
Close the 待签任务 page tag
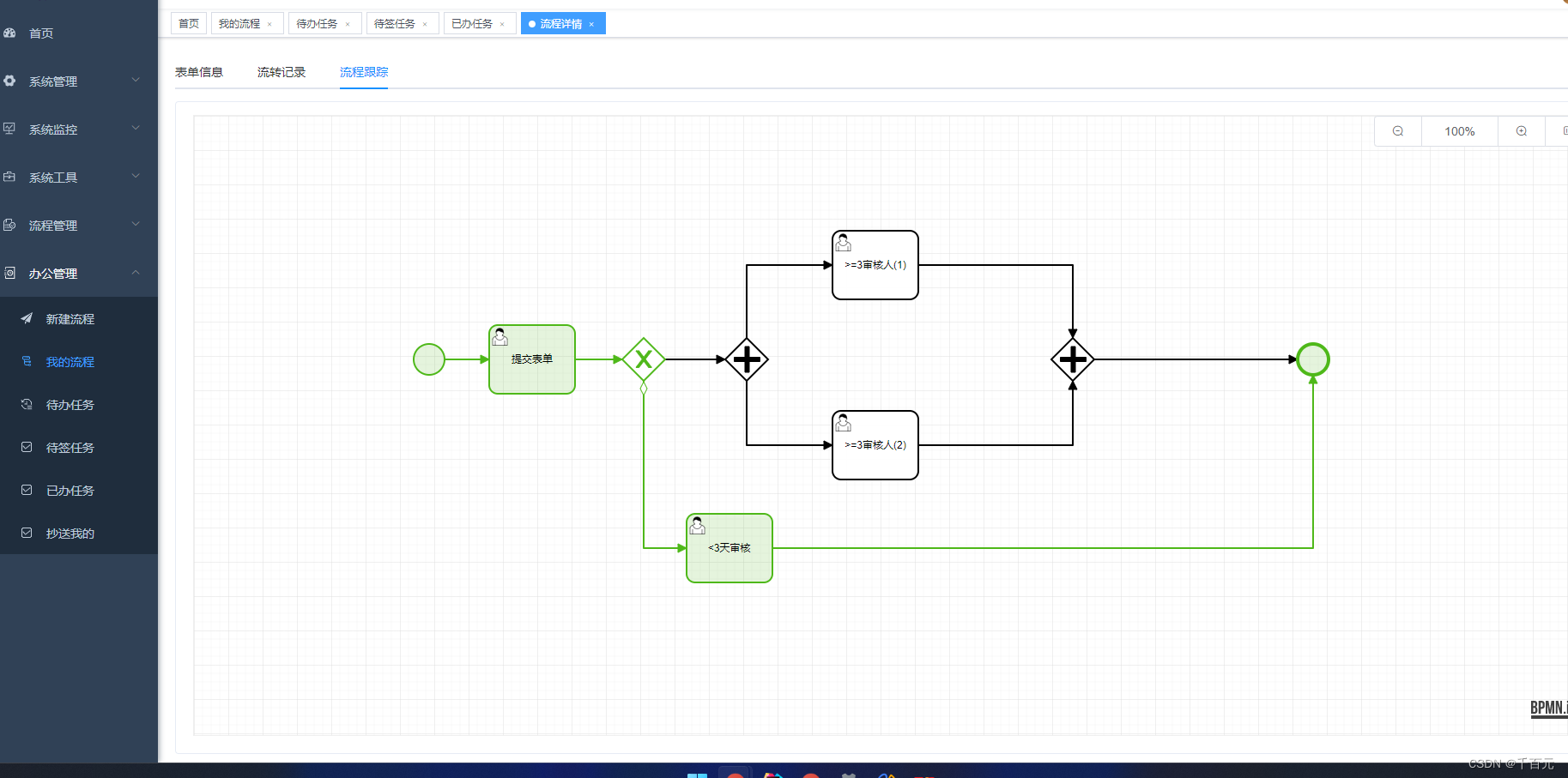pos(425,24)
